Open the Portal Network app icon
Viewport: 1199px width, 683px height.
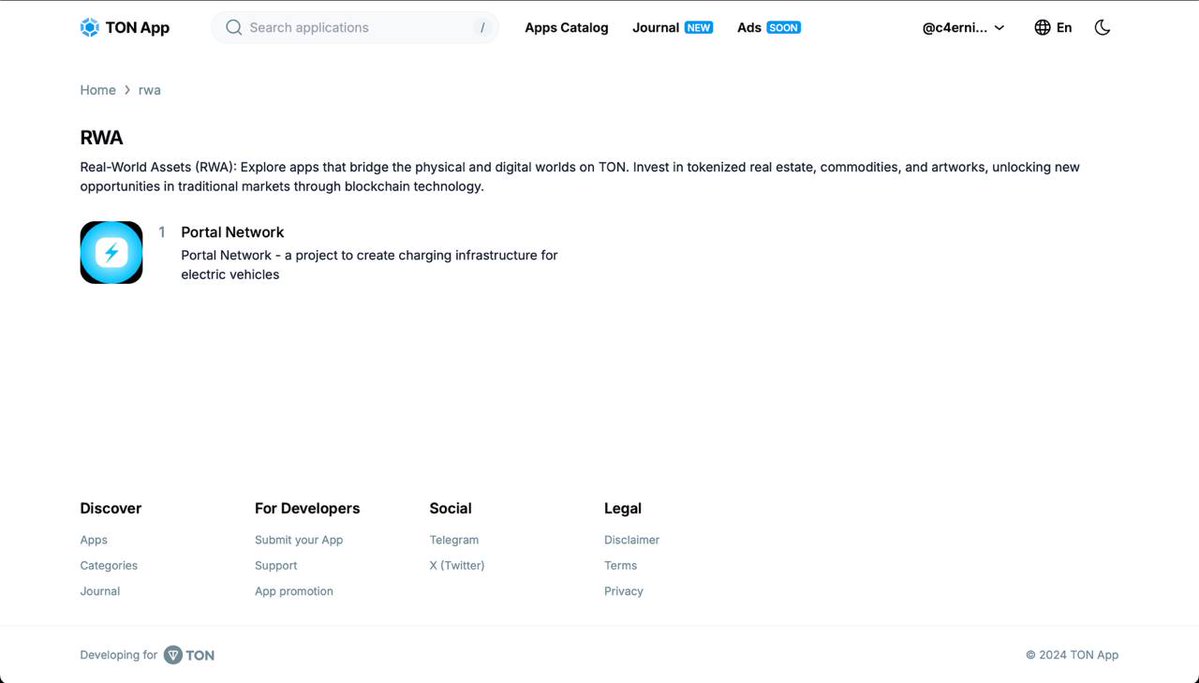[x=111, y=252]
